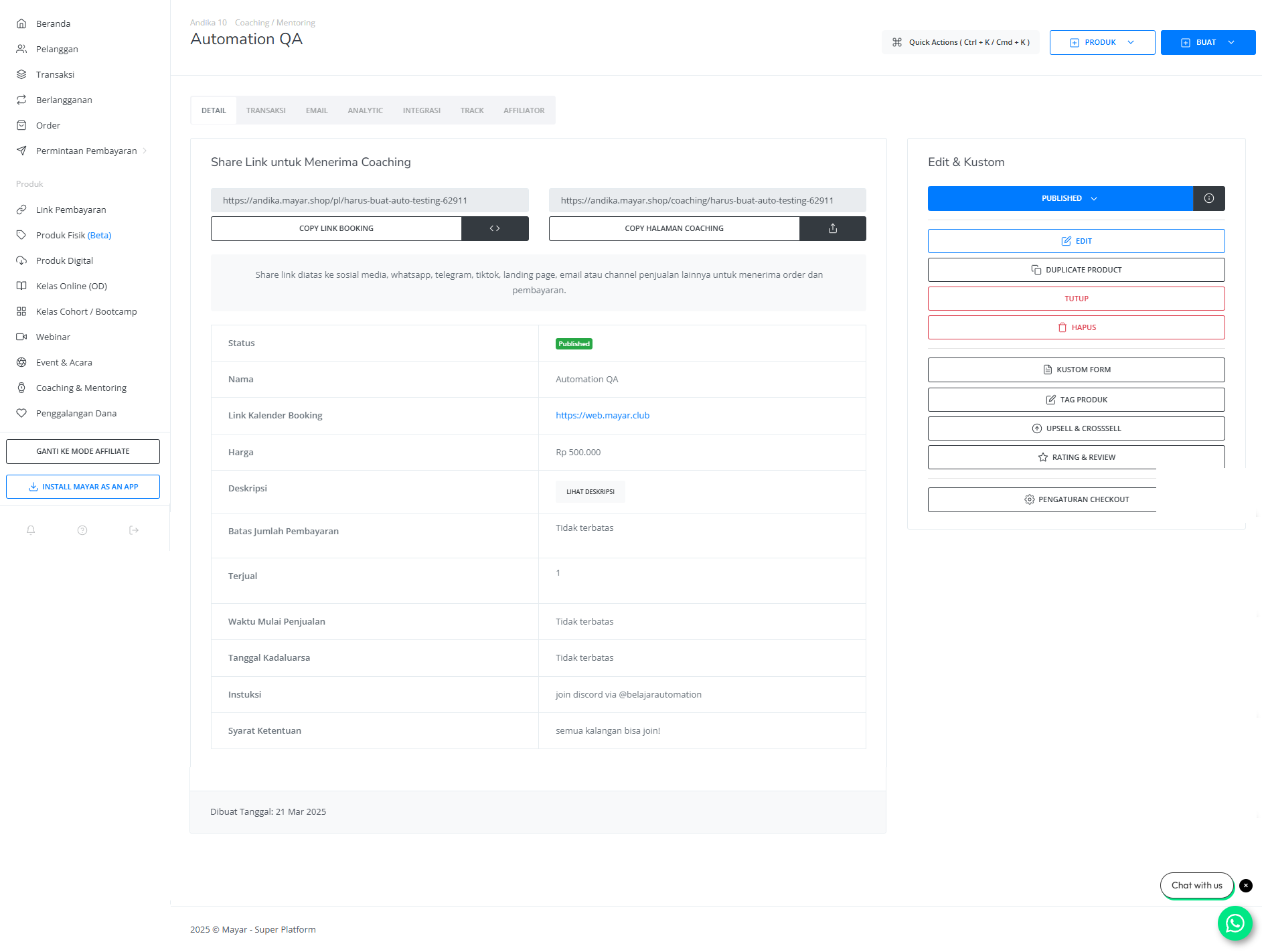Open Coaching & Mentoring section
Screen dimensions: 1262x952
(x=81, y=388)
